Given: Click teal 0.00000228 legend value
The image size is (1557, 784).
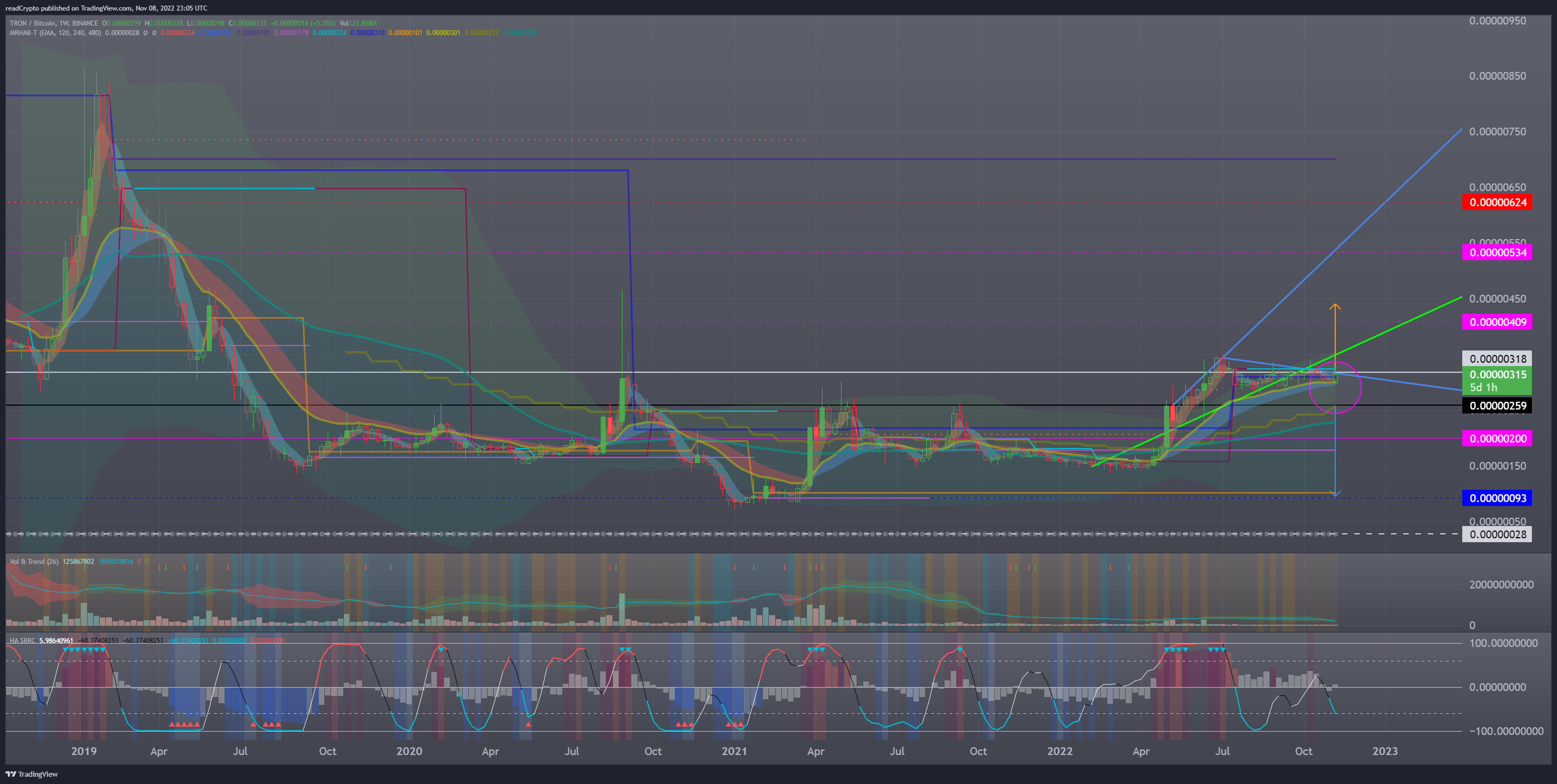Looking at the screenshot, I should coord(519,33).
